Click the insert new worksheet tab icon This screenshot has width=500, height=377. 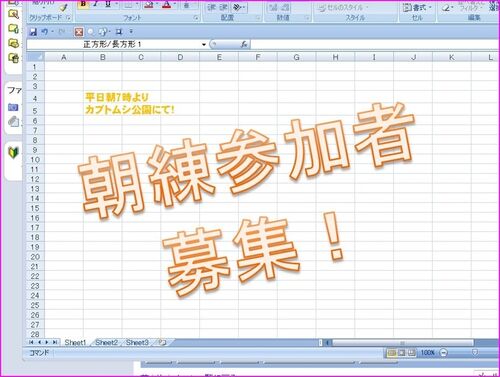pos(162,342)
